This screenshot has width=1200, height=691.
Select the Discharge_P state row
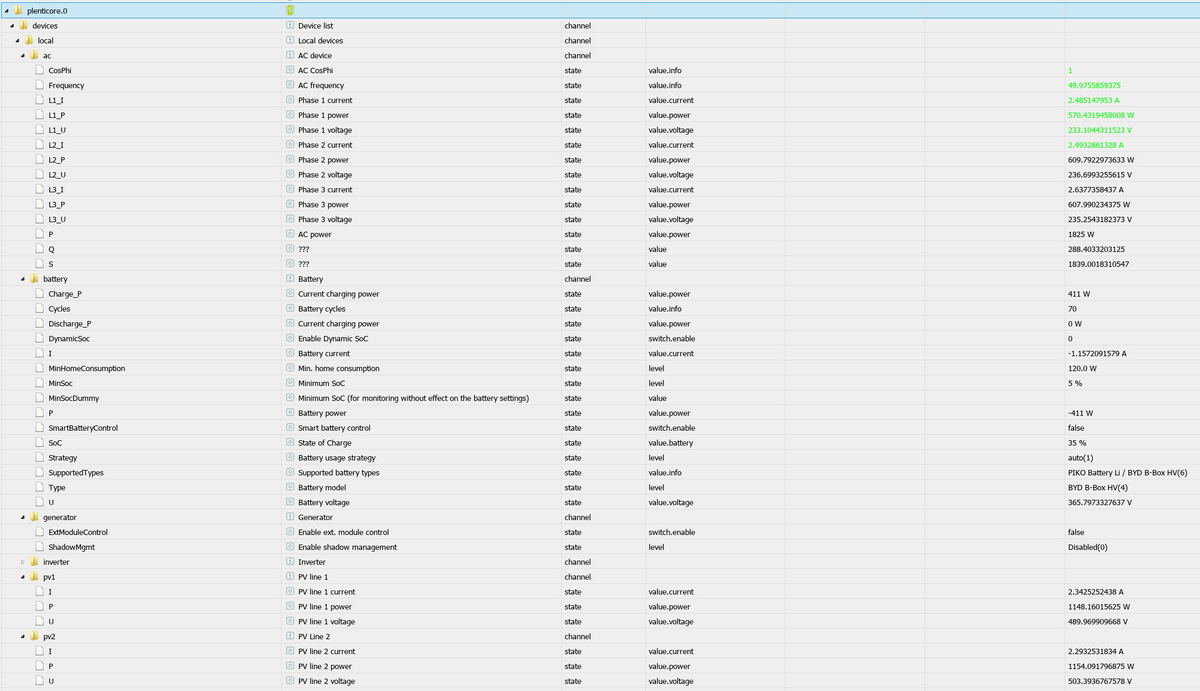coord(600,324)
